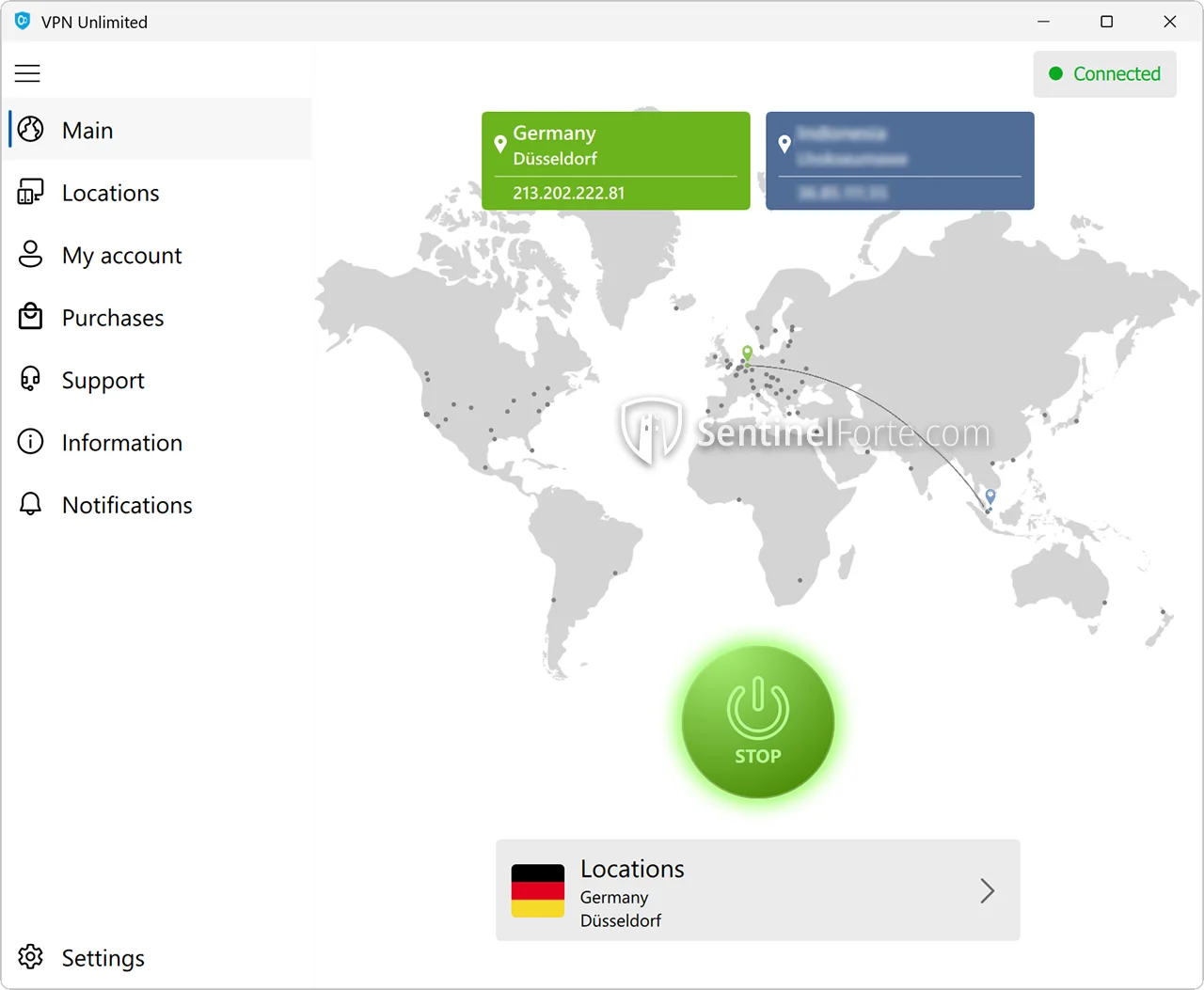This screenshot has width=1204, height=990.
Task: Click the VPN Unlimited shield logo
Action: [23, 21]
